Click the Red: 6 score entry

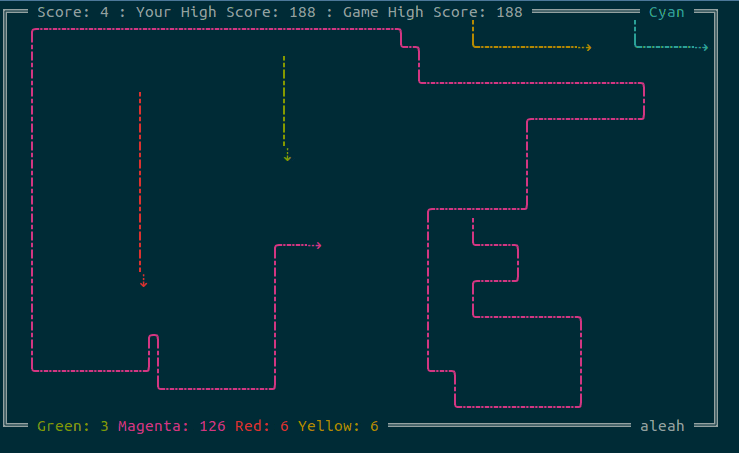tap(262, 426)
